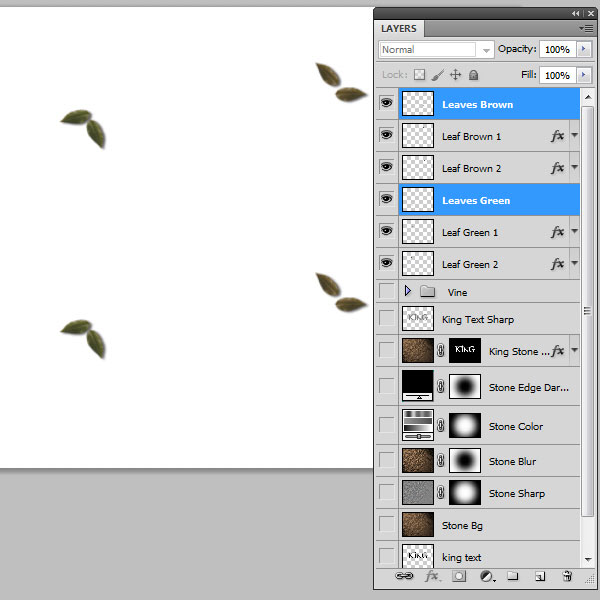
Task: Click the scroll up arrow in layers list
Action: (x=588, y=97)
